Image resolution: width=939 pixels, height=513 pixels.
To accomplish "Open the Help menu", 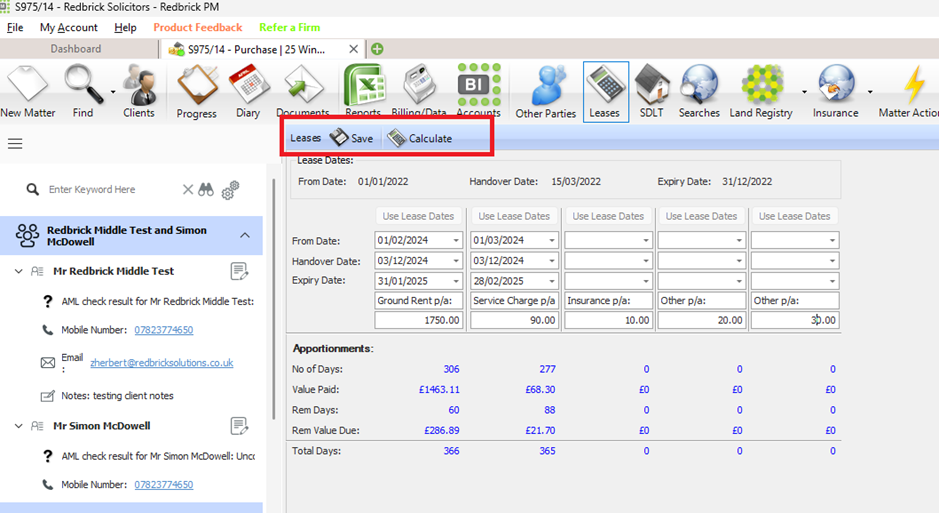I will coord(125,28).
